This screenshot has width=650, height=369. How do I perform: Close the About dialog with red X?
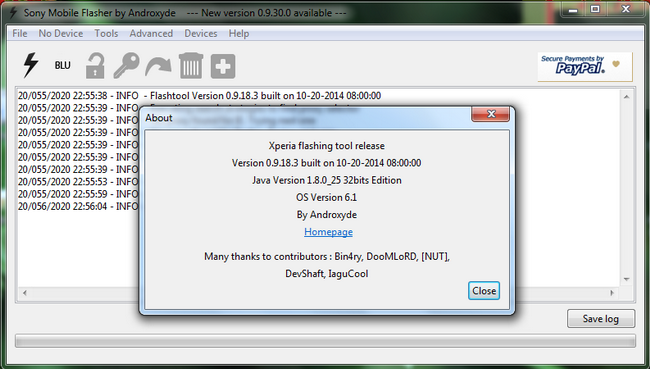click(491, 114)
